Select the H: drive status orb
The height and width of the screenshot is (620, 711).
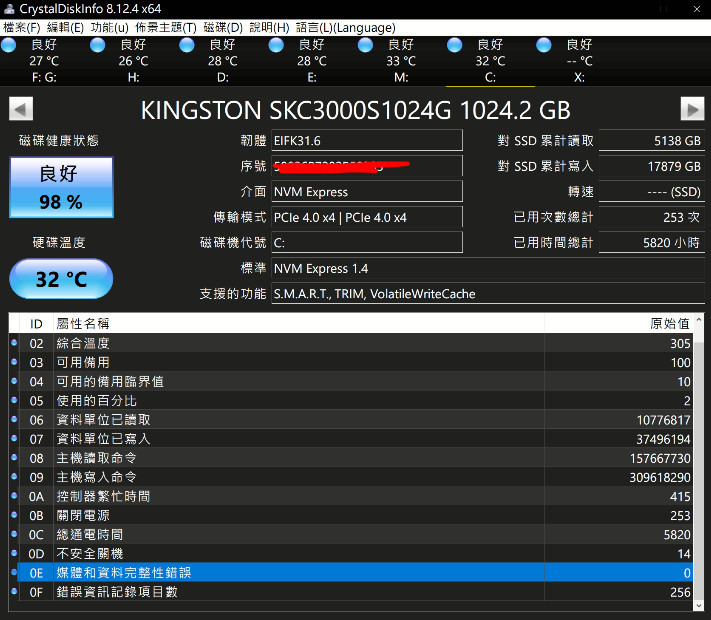[x=97, y=45]
